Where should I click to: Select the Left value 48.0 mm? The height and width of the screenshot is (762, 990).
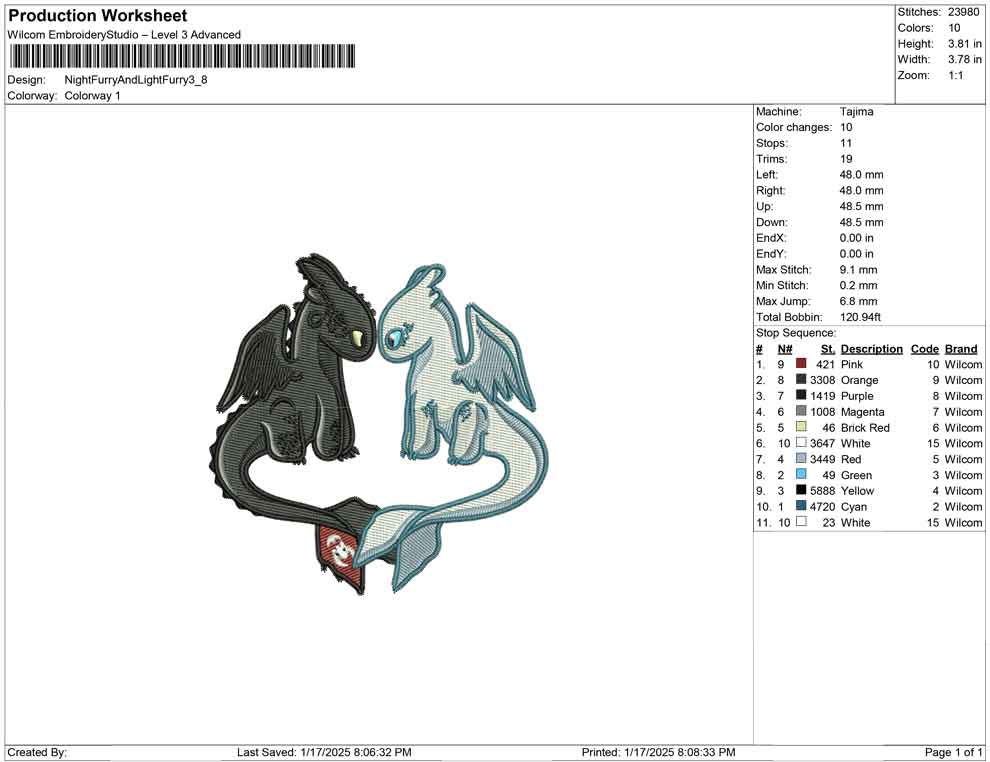click(861, 175)
